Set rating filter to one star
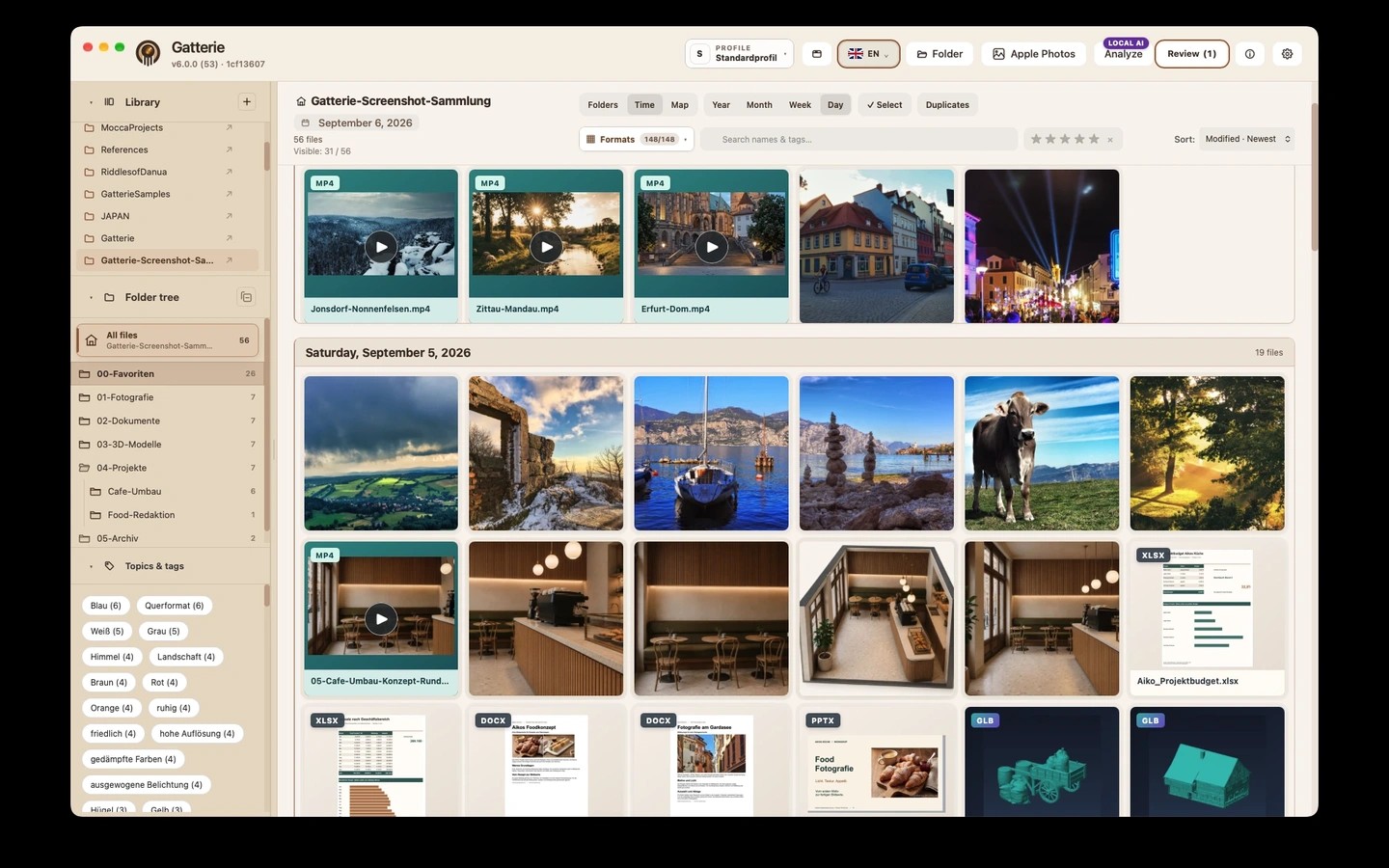 pos(1036,140)
